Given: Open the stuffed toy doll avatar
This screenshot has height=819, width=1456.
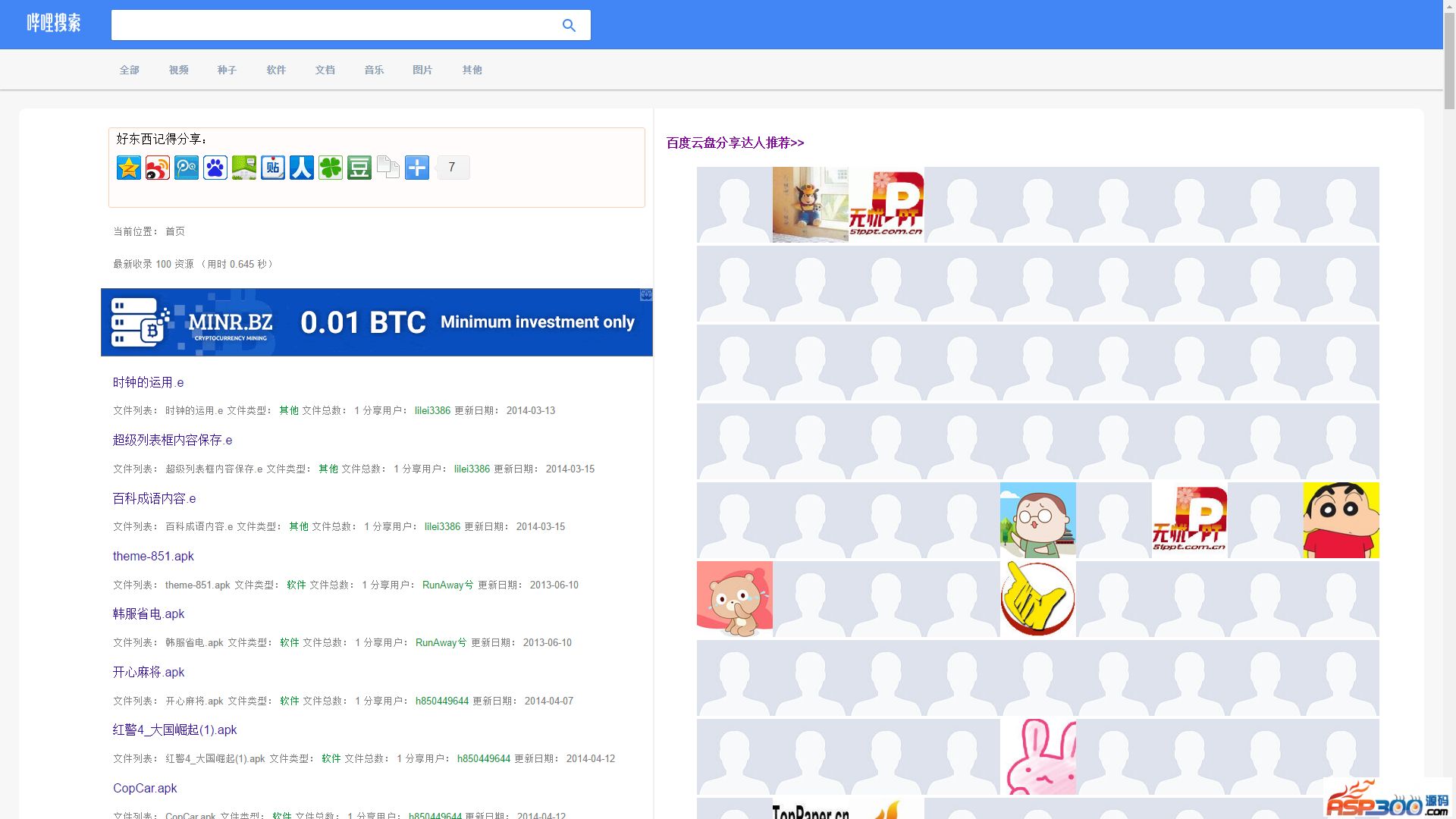Looking at the screenshot, I should pos(811,205).
